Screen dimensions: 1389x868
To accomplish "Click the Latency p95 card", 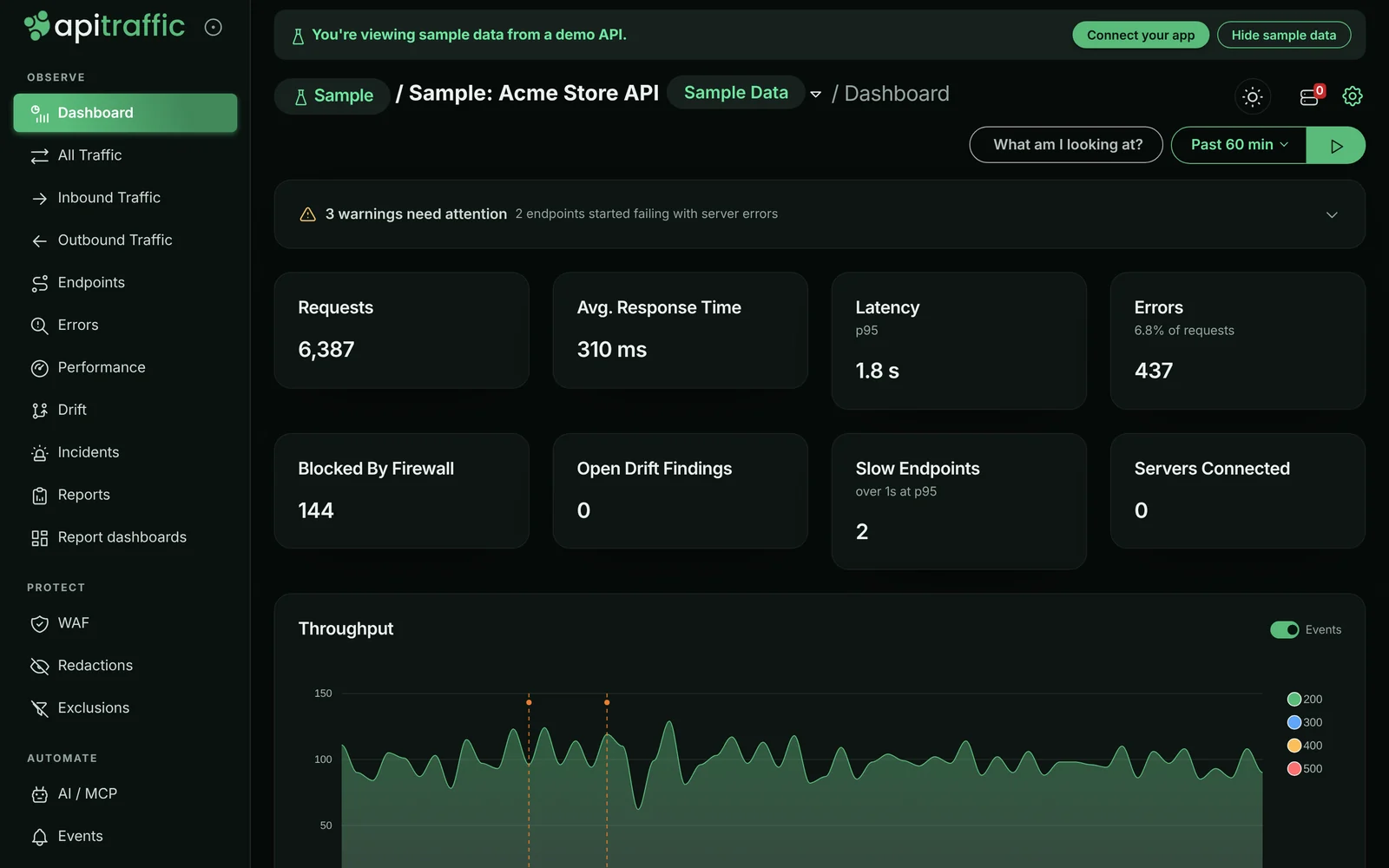I will coord(958,341).
